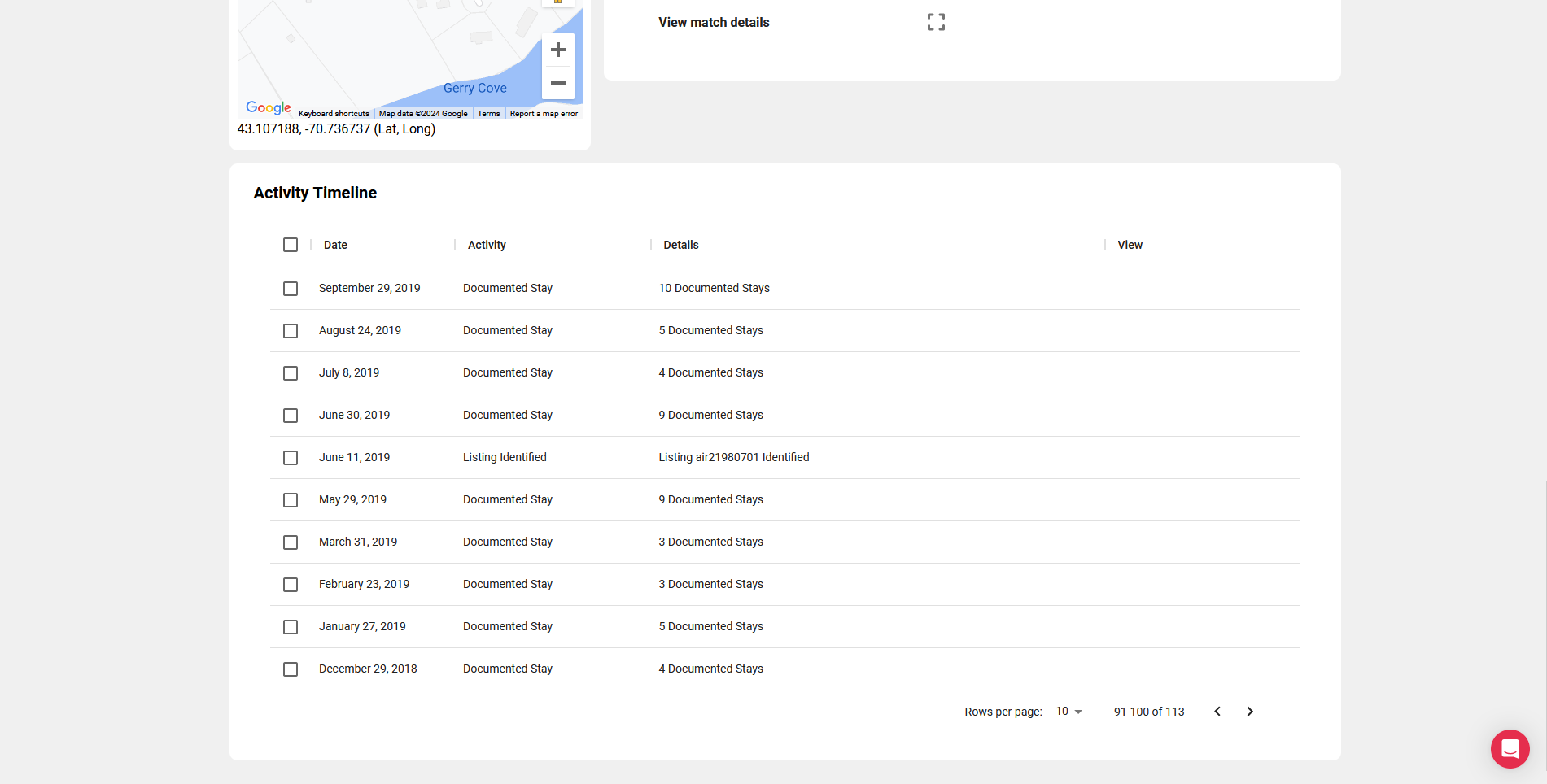
Task: Click Gerry Cove label on map
Action: click(x=475, y=88)
